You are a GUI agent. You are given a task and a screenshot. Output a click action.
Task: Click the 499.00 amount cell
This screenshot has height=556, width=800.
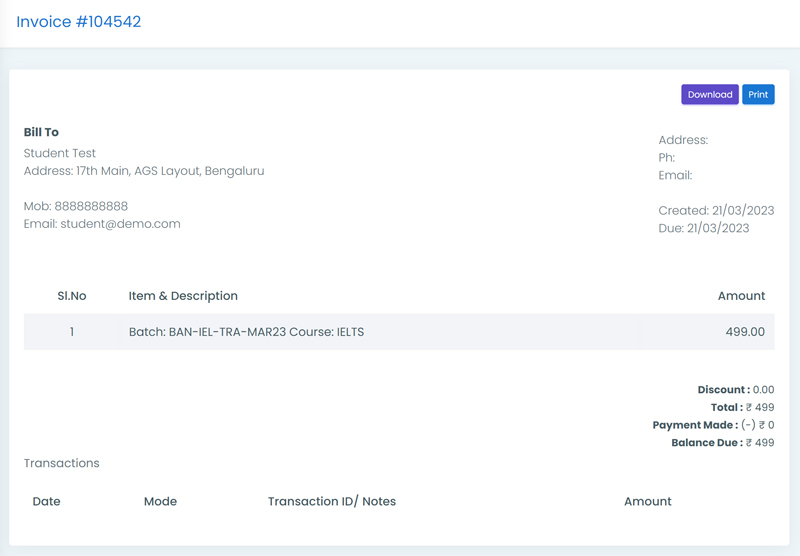pos(745,332)
